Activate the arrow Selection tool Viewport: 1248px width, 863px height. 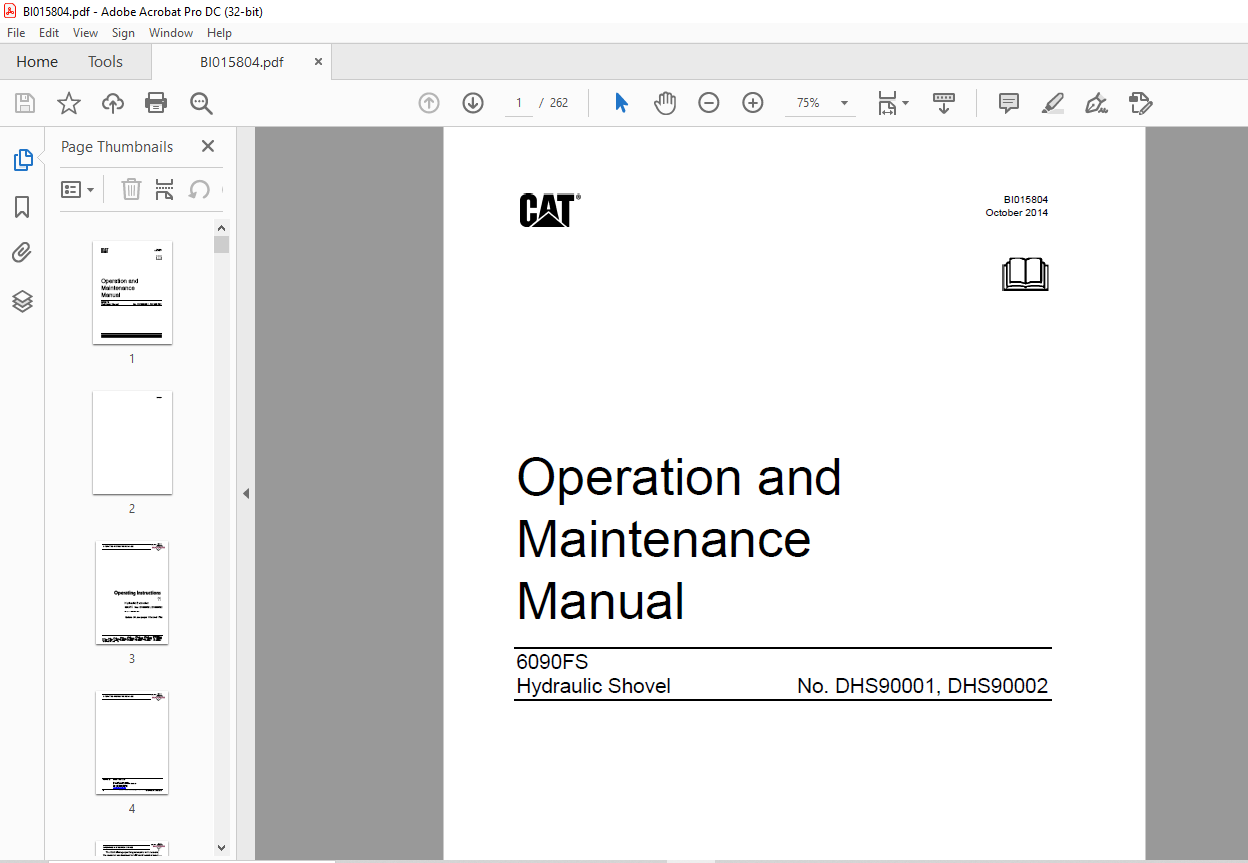pyautogui.click(x=621, y=103)
